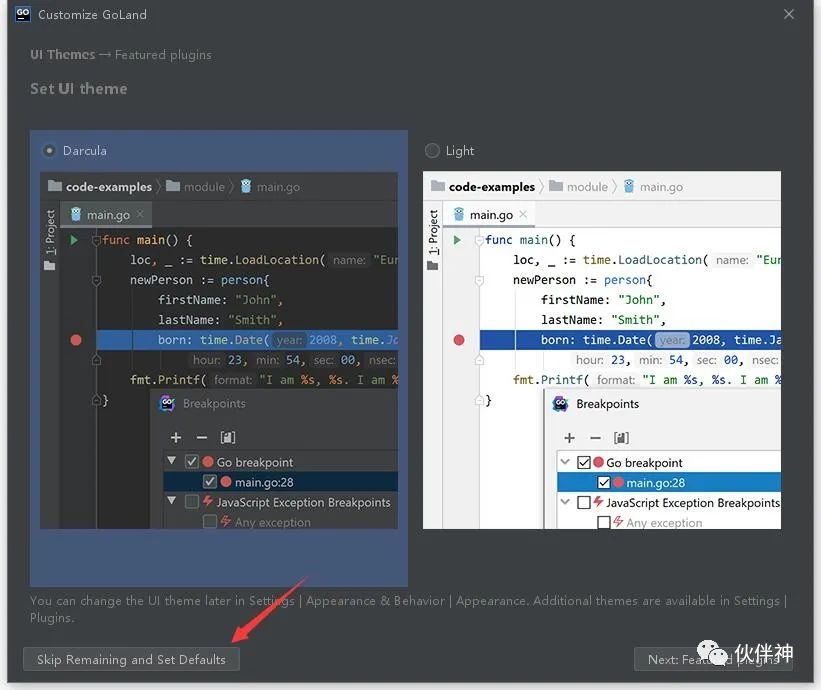Click red dot beside Go breakpoint, Darcula preview

[208, 462]
